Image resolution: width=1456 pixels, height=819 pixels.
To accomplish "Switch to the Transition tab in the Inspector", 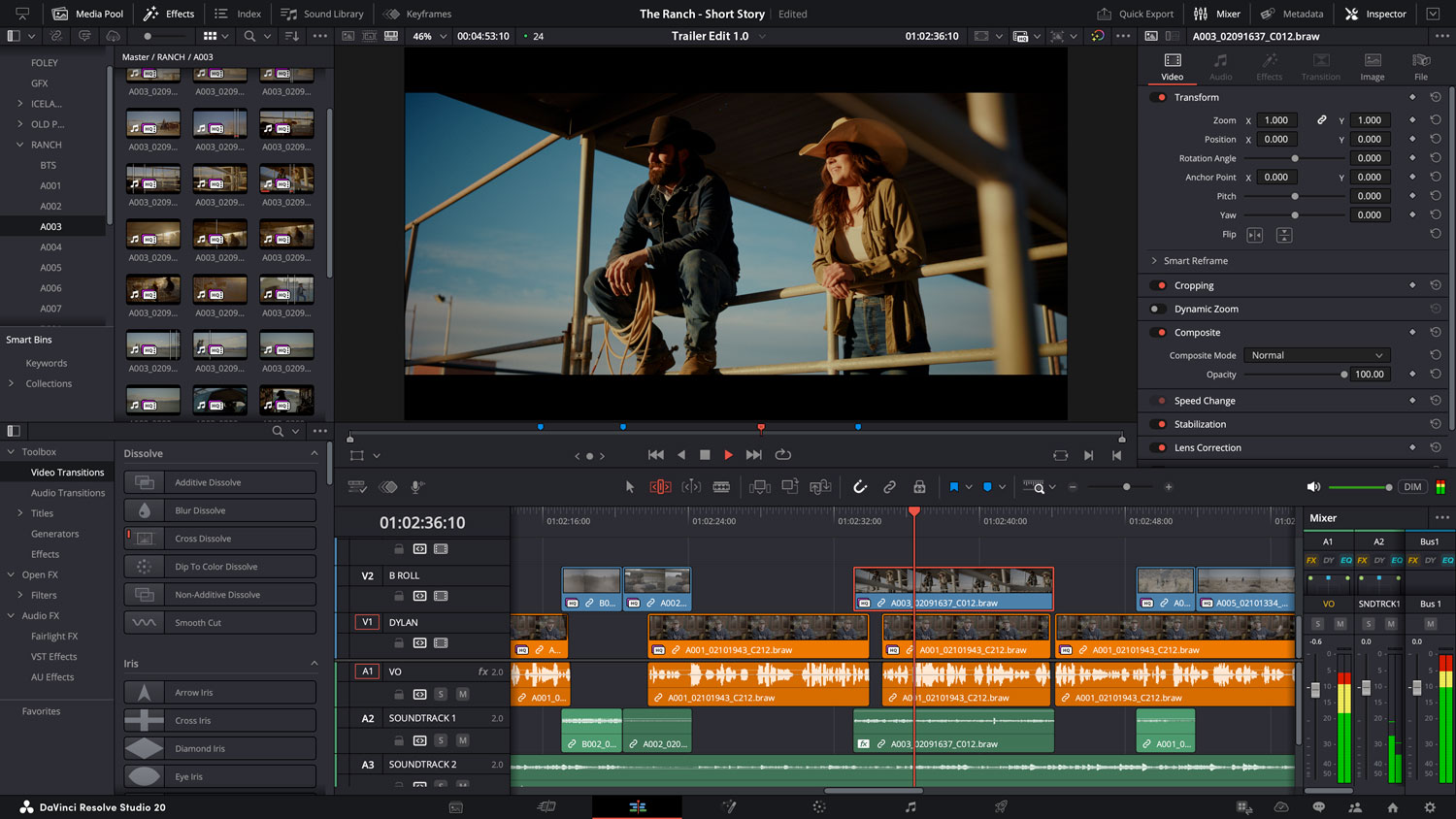I will pos(1321,67).
